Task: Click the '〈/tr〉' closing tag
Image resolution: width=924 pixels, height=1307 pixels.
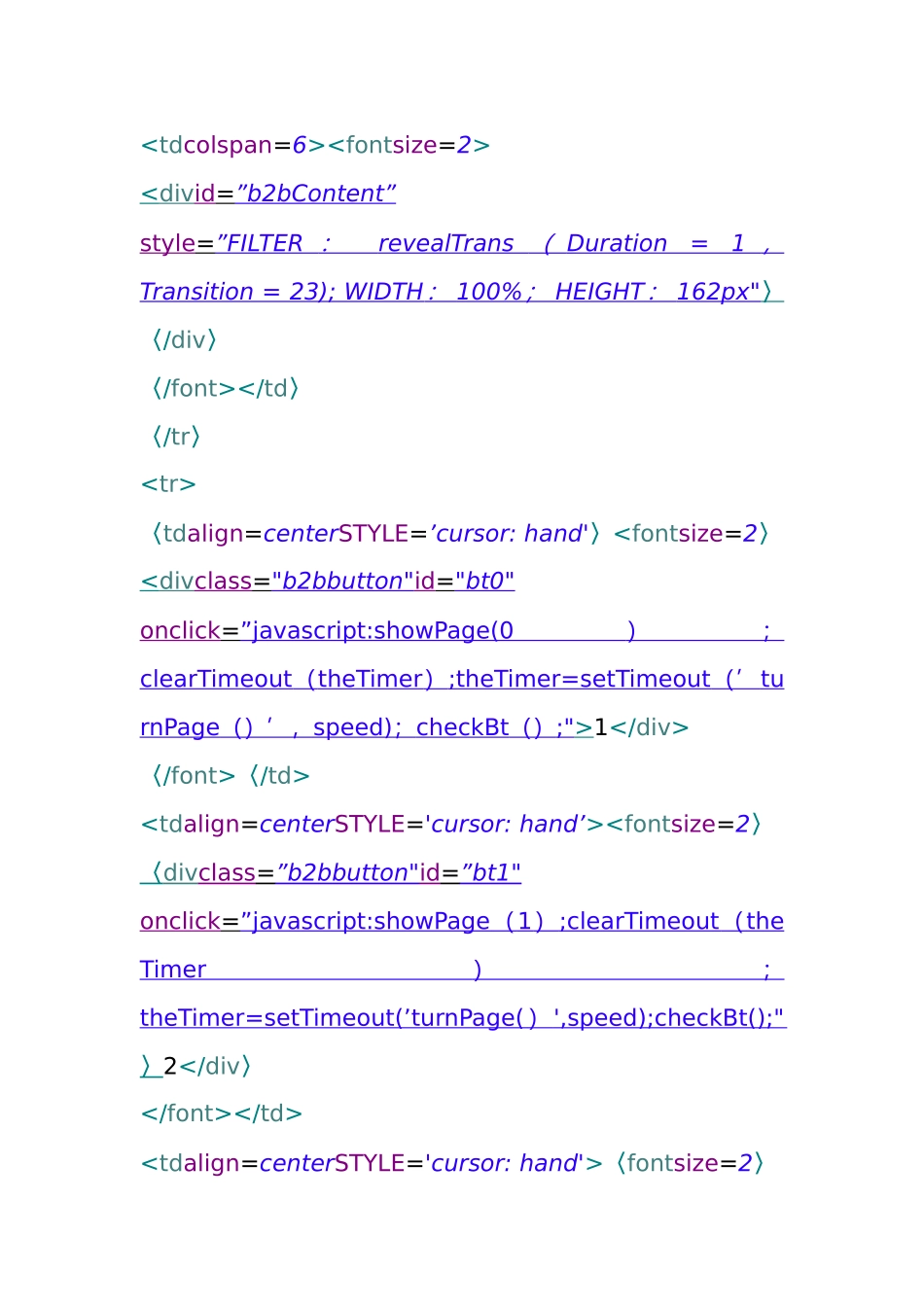Action: pyautogui.click(x=176, y=437)
